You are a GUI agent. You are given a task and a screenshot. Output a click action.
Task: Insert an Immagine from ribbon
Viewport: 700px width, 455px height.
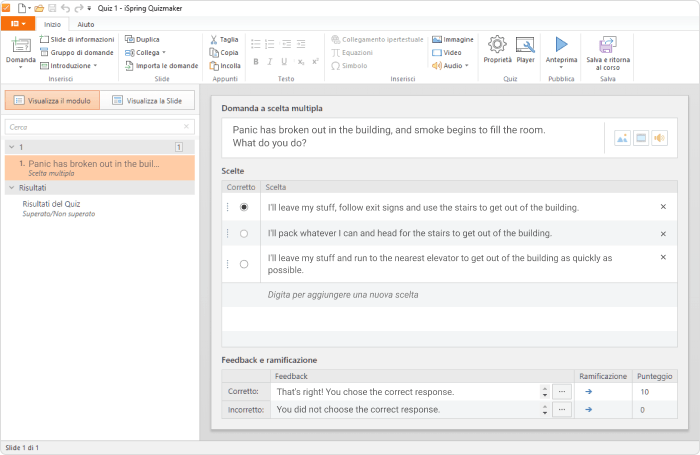[453, 39]
